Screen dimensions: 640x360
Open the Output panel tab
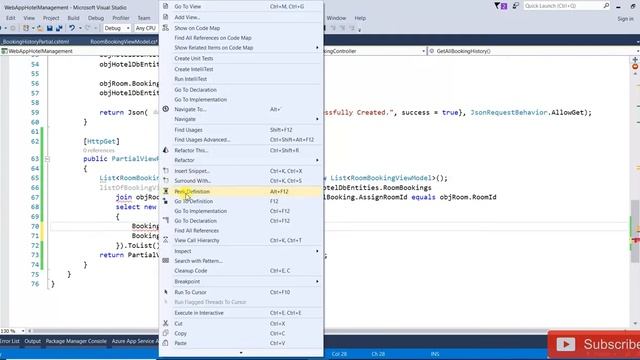(32, 341)
